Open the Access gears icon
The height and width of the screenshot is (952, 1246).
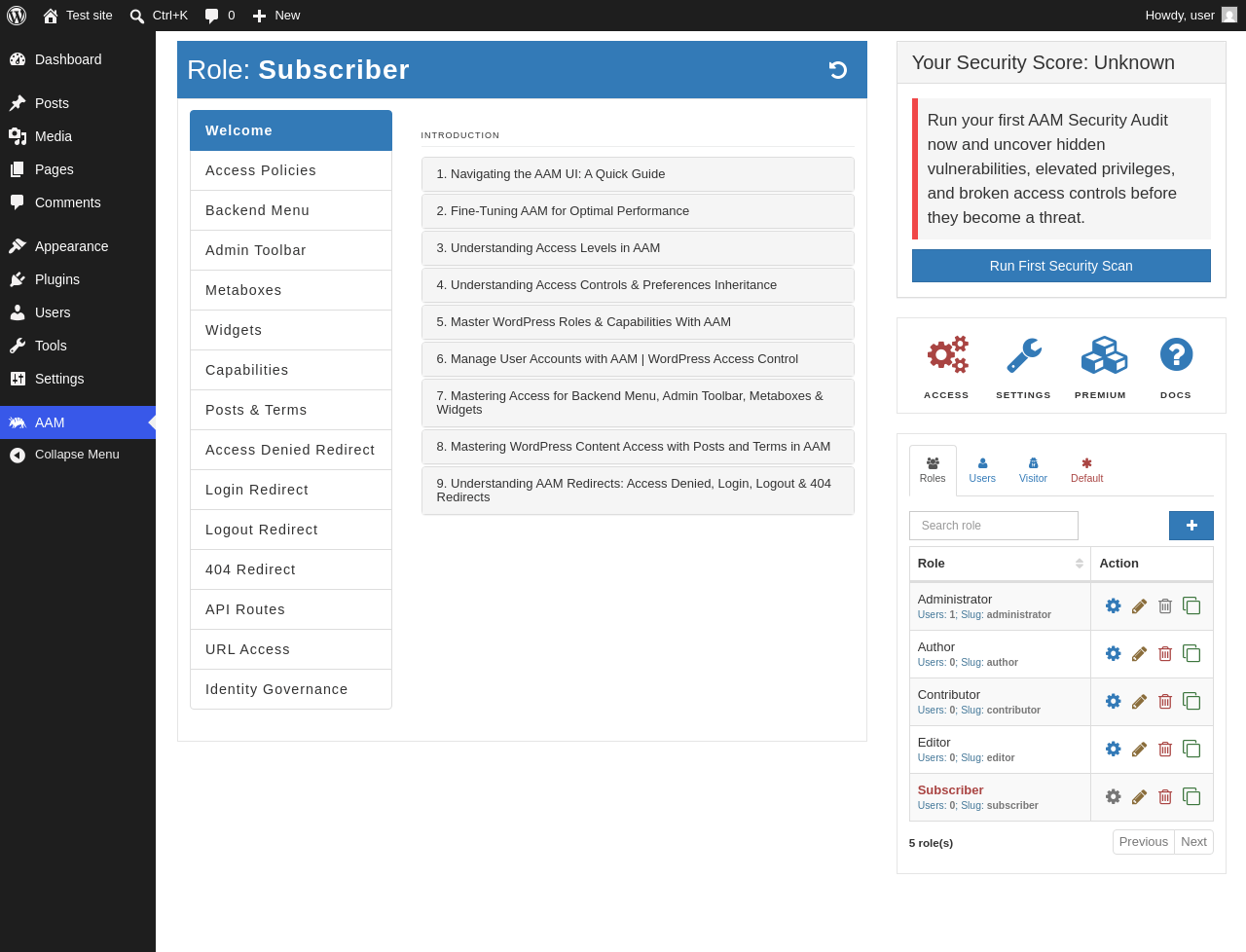click(946, 355)
